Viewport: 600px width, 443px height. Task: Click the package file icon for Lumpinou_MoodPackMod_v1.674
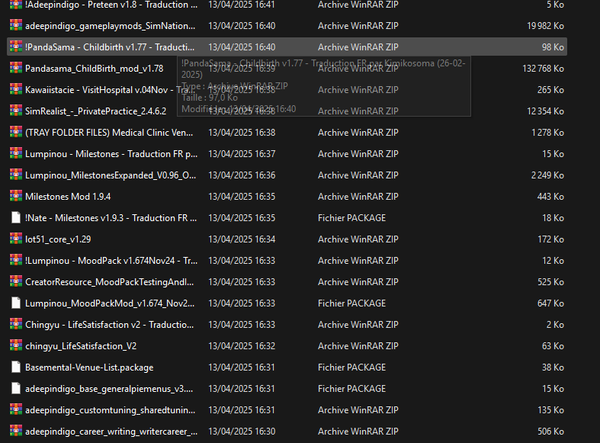[x=16, y=303]
